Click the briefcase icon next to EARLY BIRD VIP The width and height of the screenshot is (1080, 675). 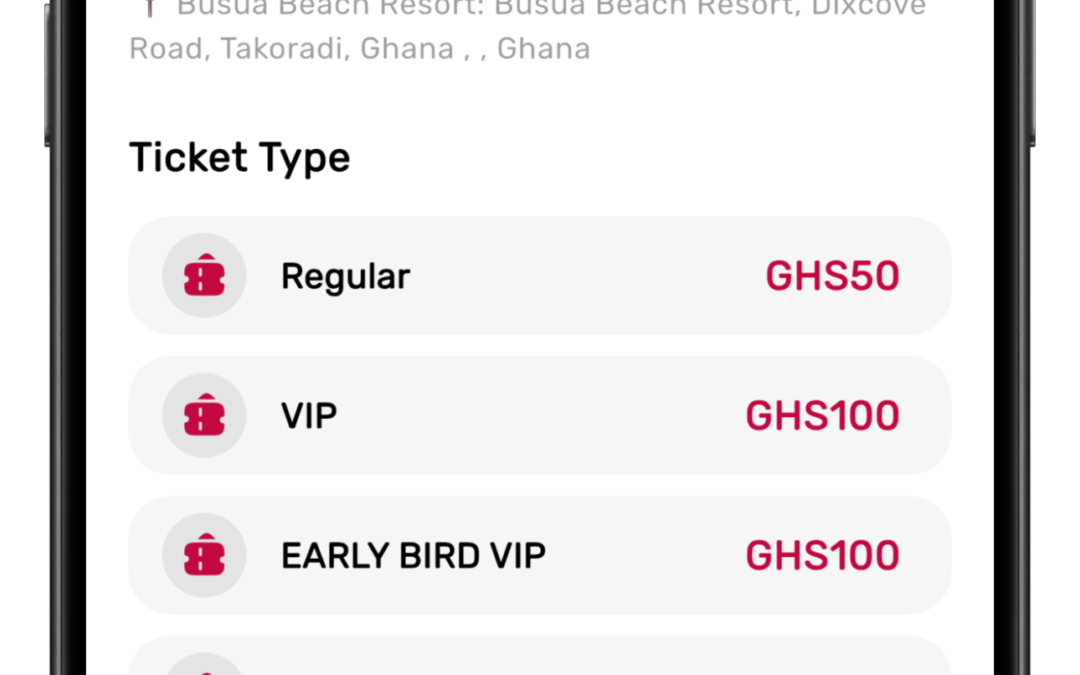coord(203,555)
